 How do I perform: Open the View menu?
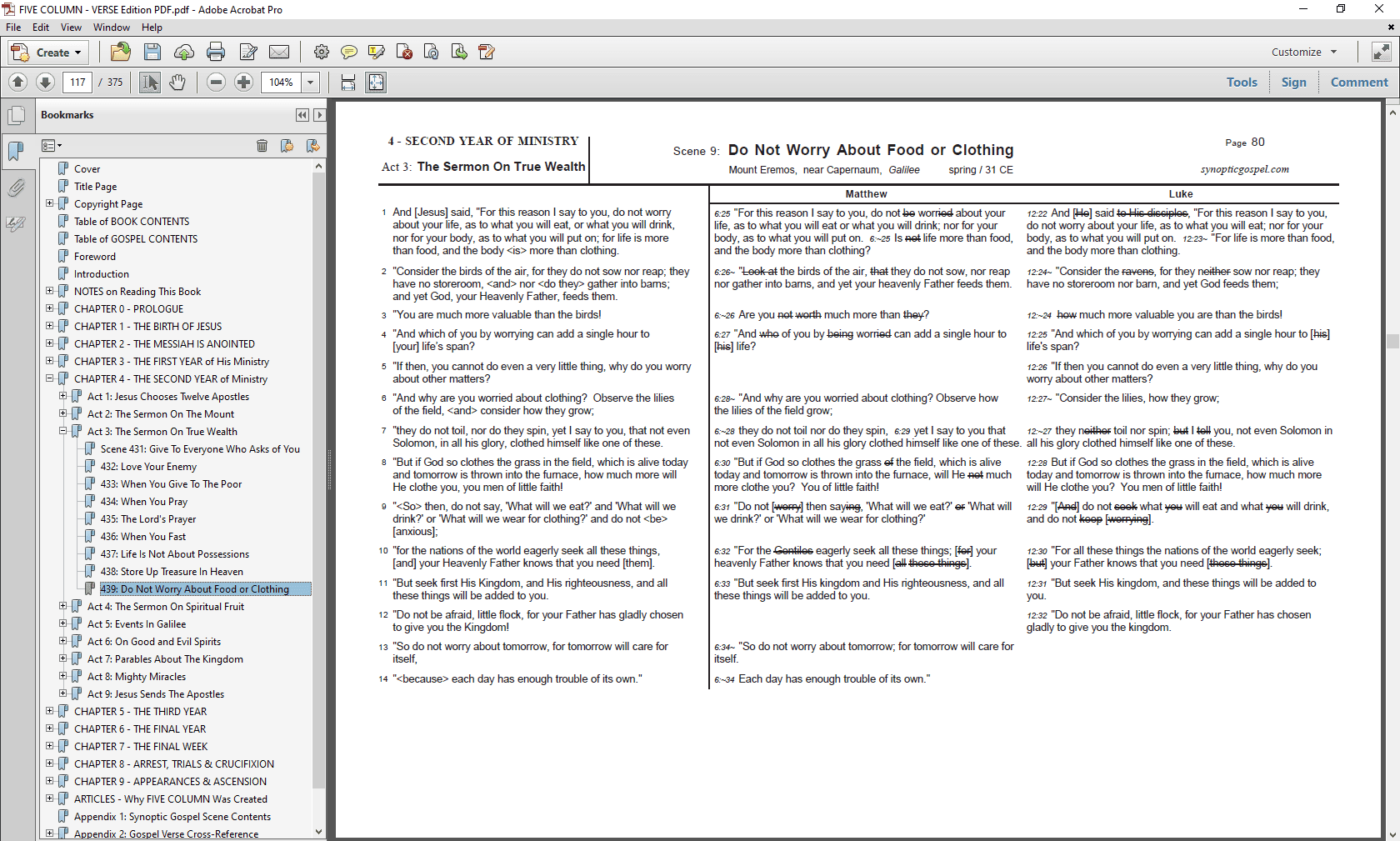[71, 28]
